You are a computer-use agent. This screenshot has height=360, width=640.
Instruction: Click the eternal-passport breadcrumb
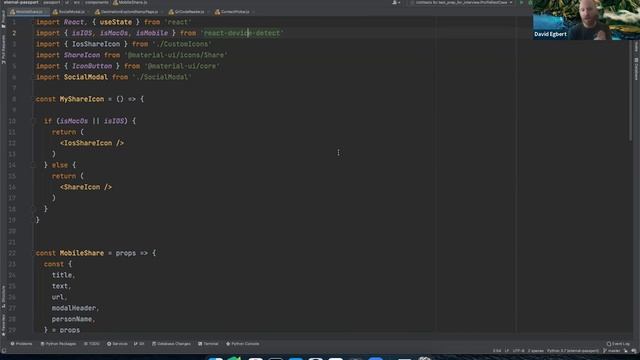point(21,2)
